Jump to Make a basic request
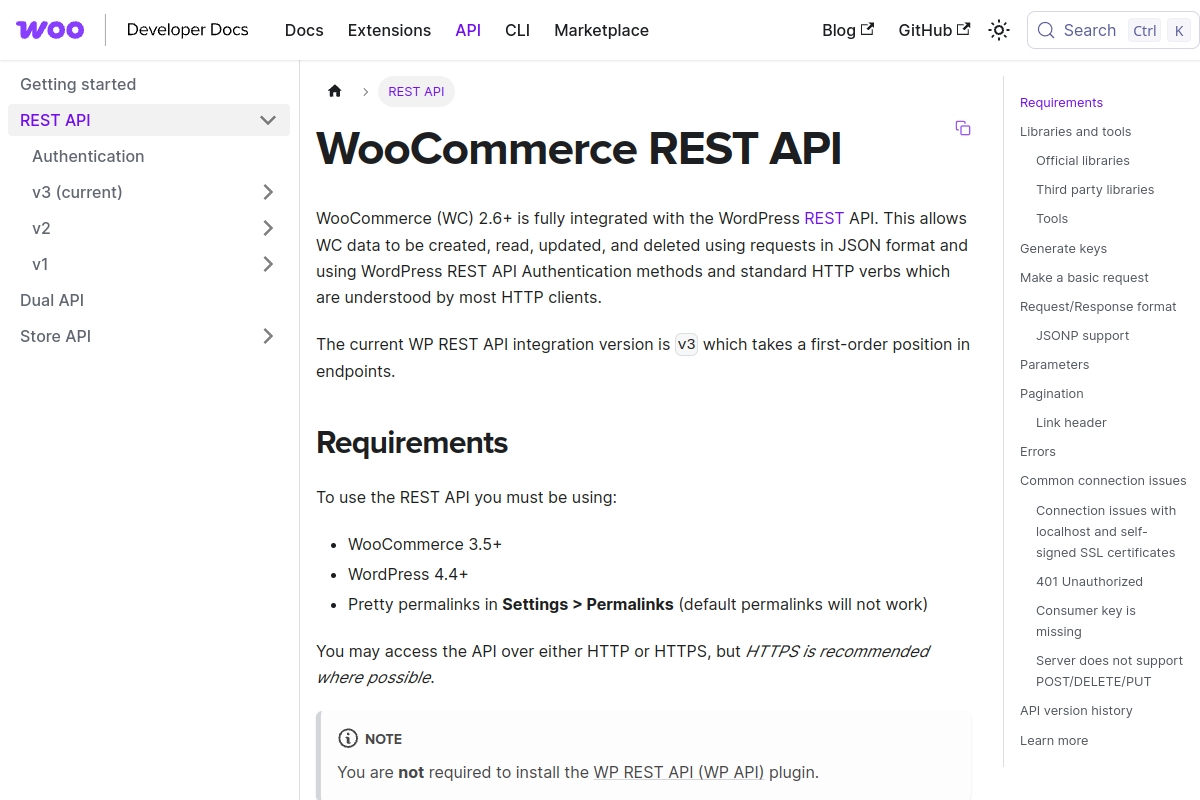This screenshot has height=800, width=1200. pos(1084,277)
